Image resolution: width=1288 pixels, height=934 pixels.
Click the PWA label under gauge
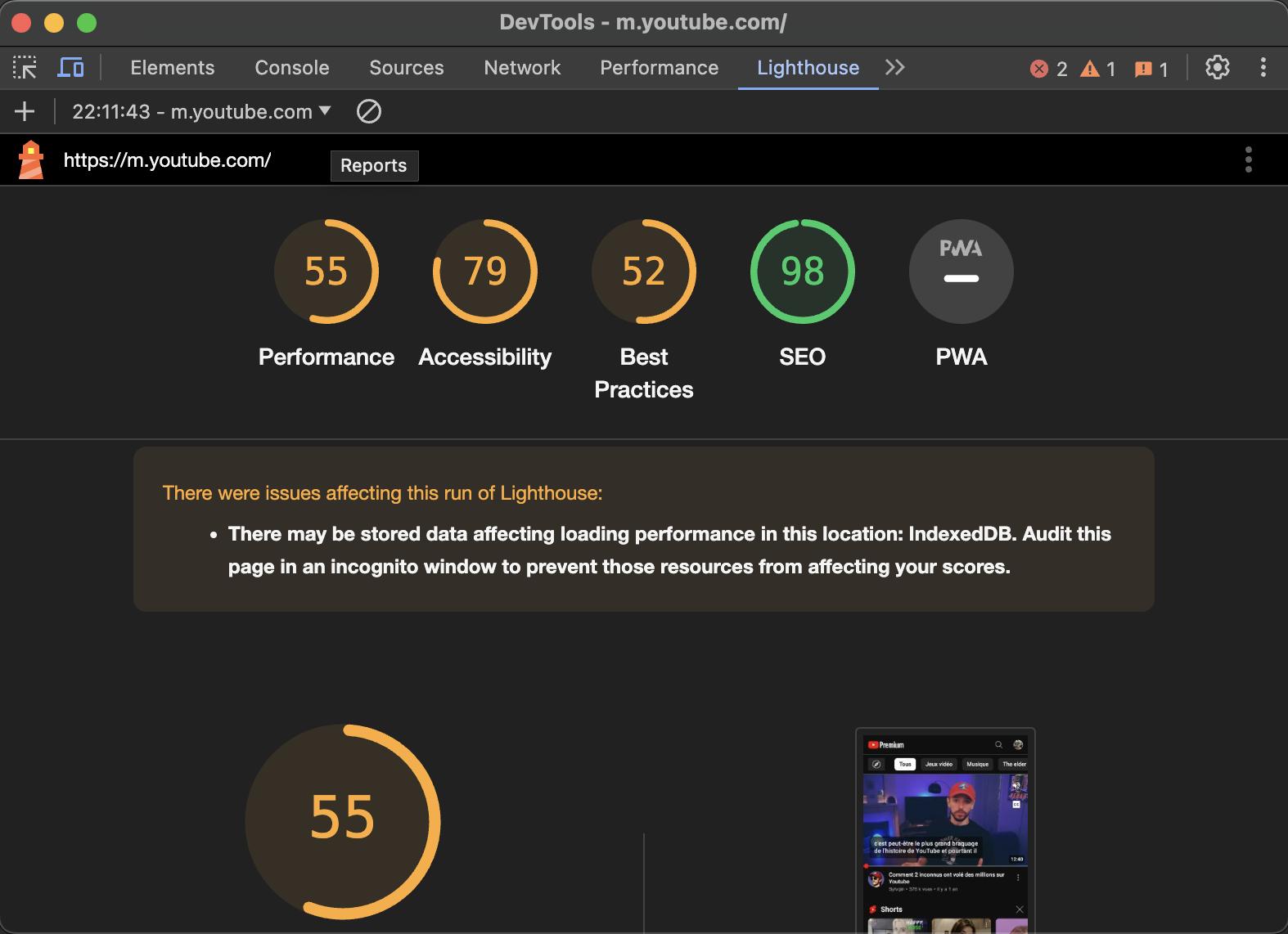tap(961, 357)
